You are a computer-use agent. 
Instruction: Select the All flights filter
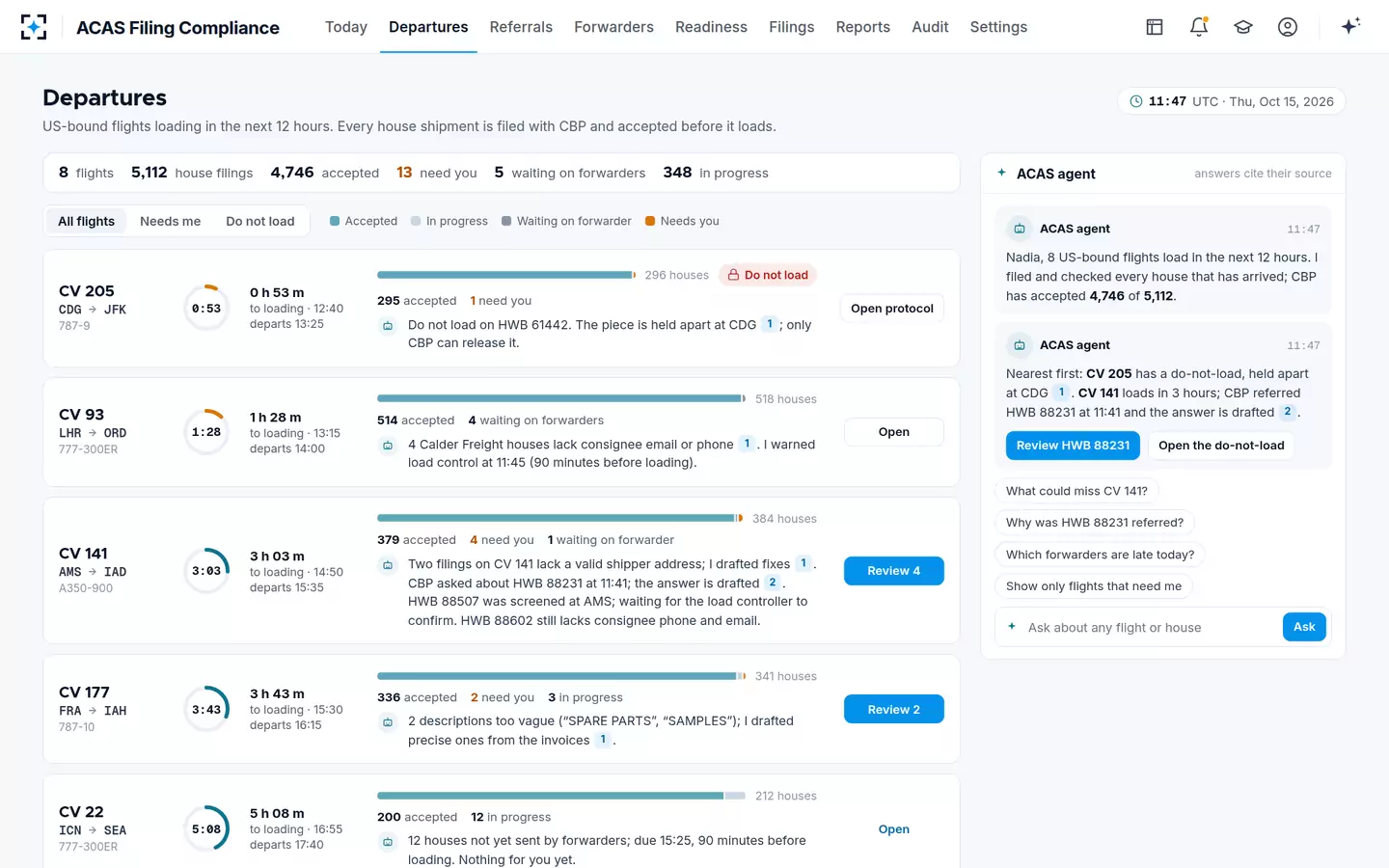pyautogui.click(x=86, y=221)
